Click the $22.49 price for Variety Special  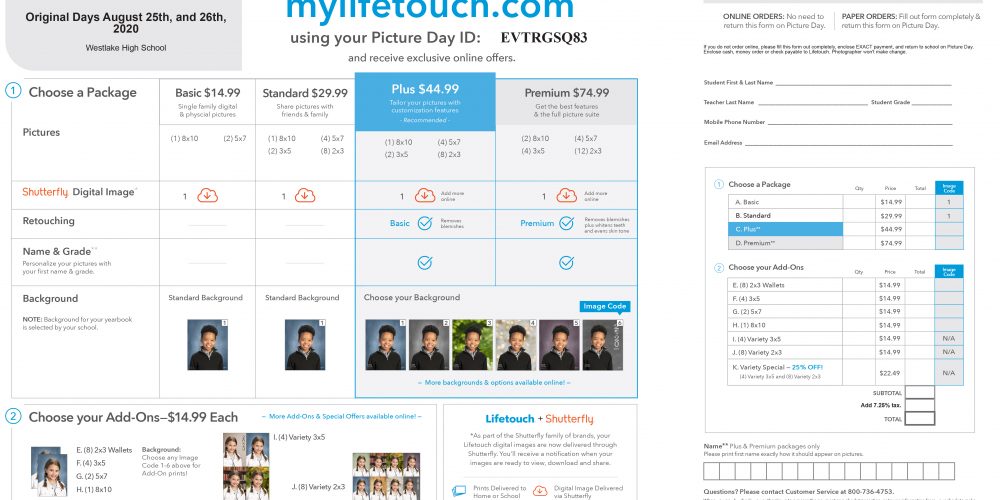coord(889,373)
